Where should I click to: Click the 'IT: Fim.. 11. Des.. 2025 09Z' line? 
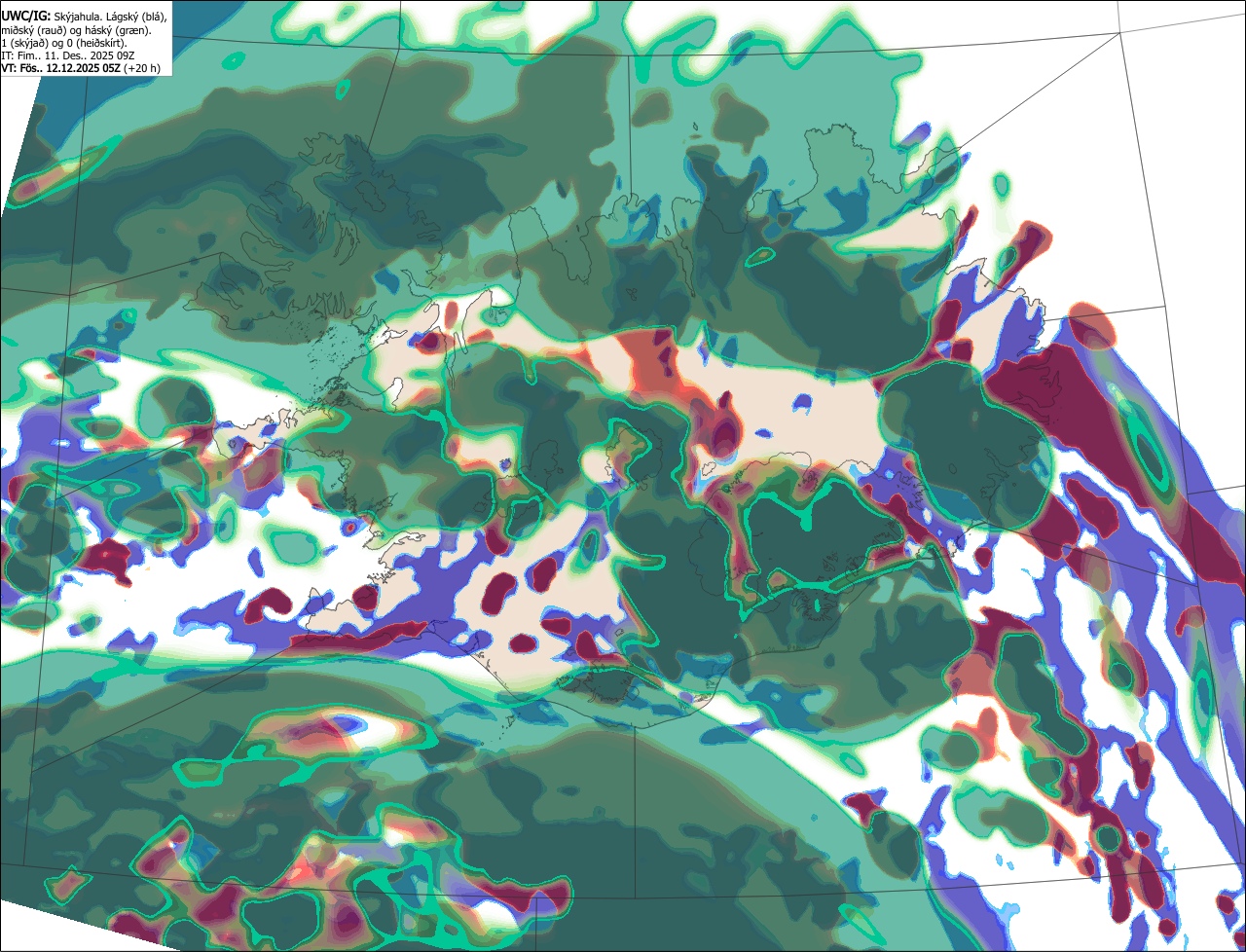click(x=68, y=56)
